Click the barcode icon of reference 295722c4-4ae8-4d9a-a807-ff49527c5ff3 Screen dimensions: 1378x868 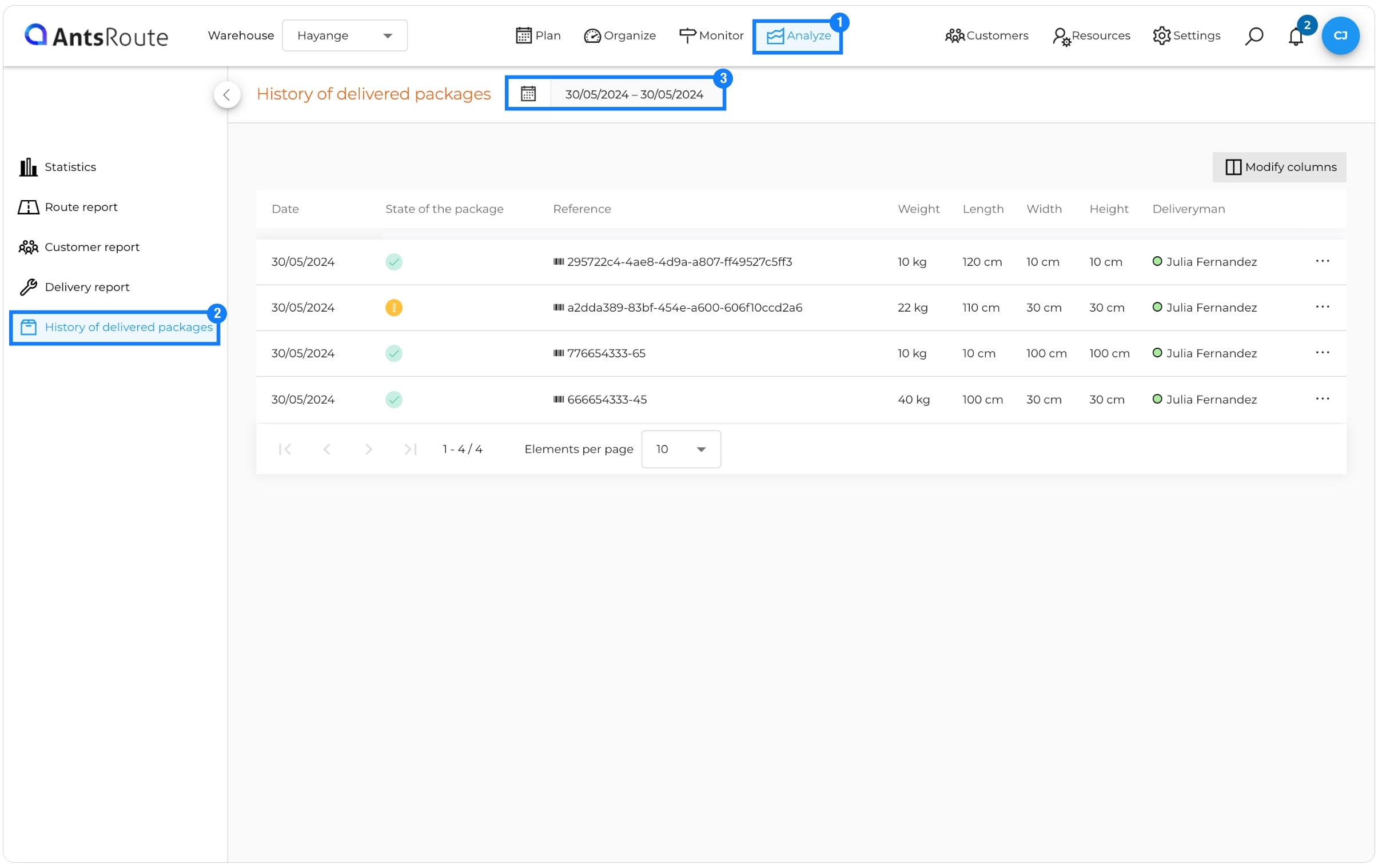[x=559, y=261]
